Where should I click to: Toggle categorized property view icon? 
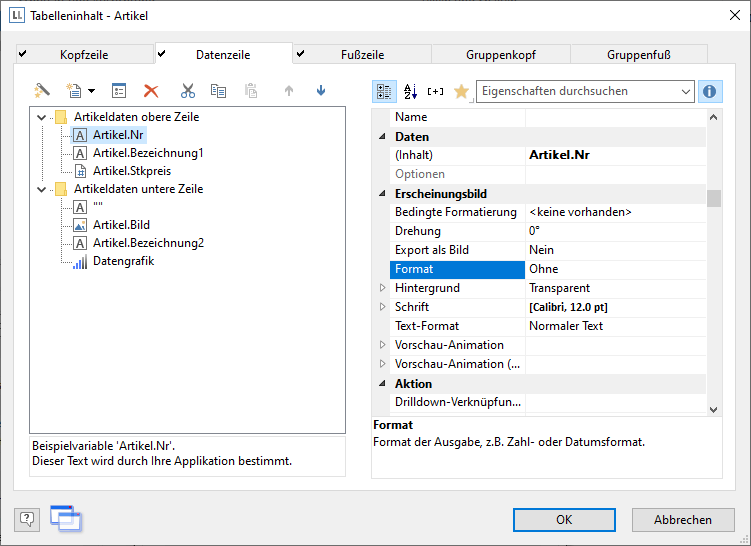tap(384, 91)
